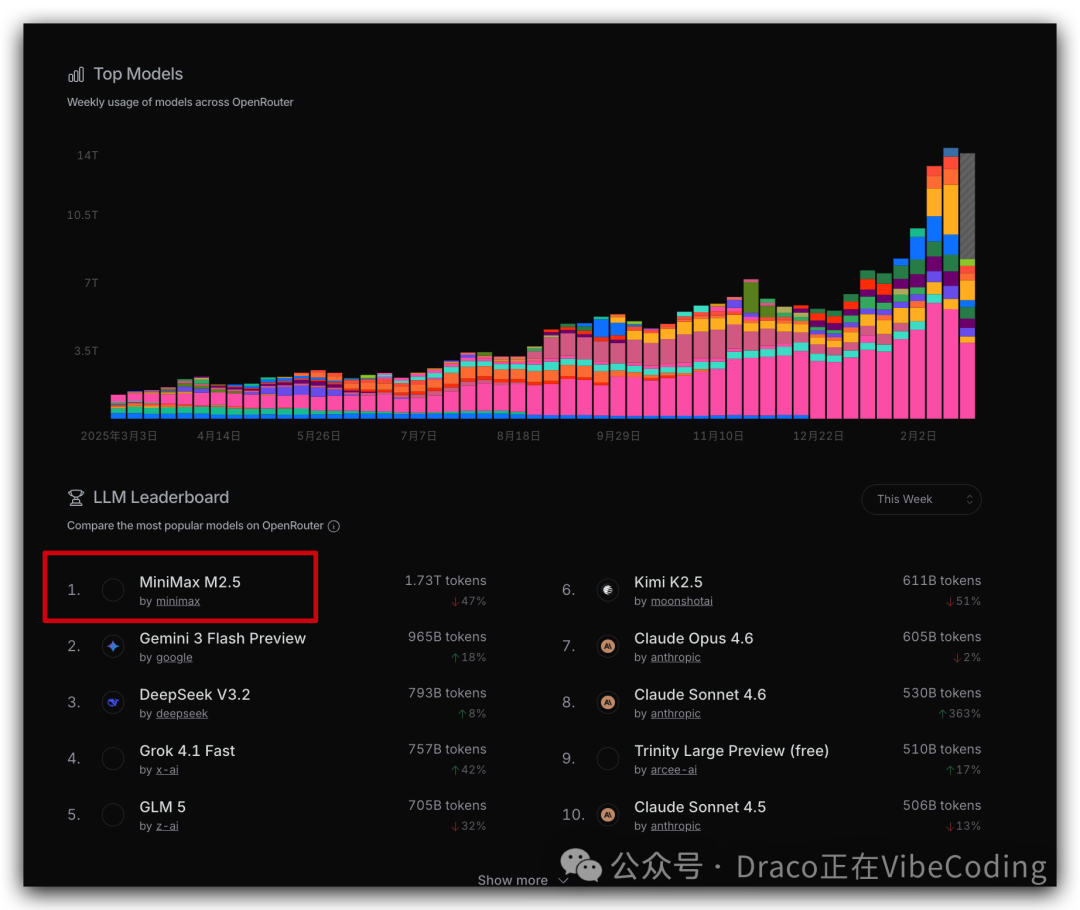Click the LLM Leaderboard heading
Screen dimensions: 1080x910
160,497
